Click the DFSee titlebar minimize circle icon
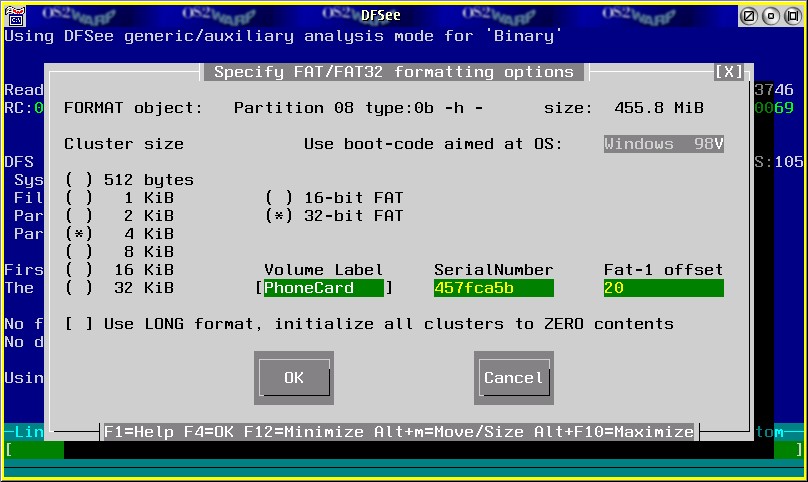808x482 pixels. coord(771,16)
